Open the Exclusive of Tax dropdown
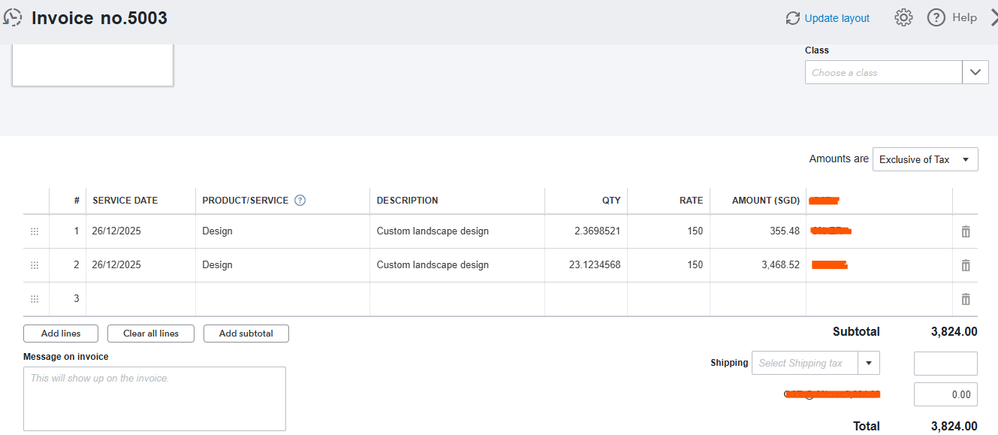This screenshot has width=998, height=435. pyautogui.click(x=925, y=160)
